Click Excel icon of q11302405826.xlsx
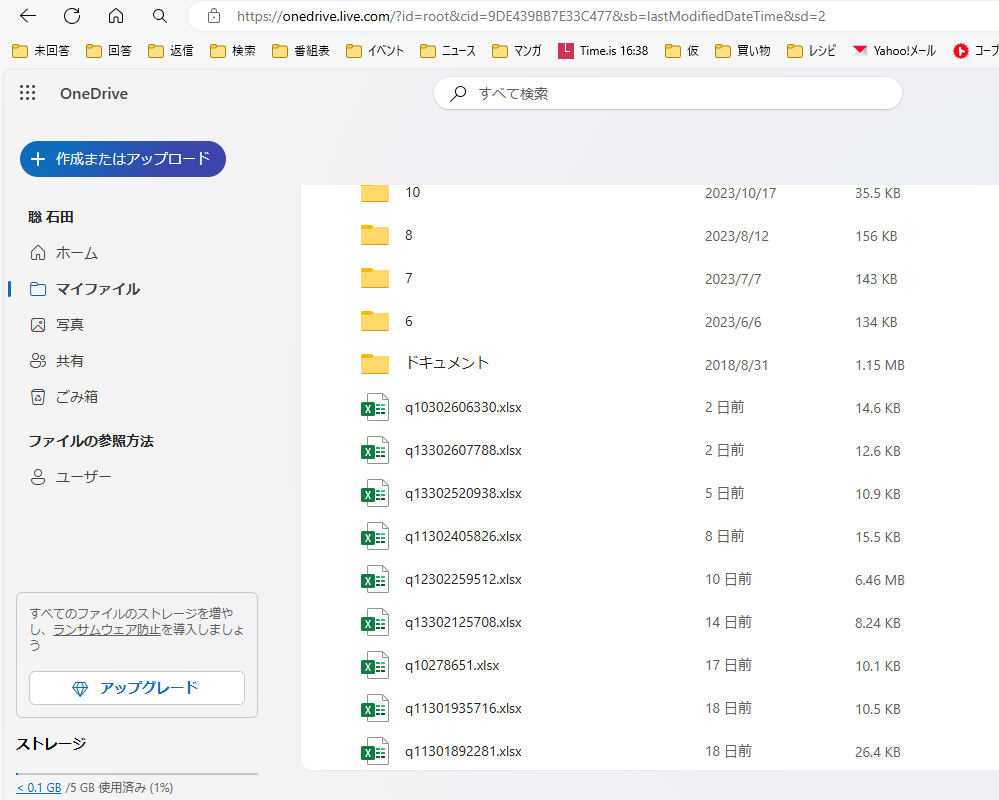This screenshot has width=999, height=800. (375, 536)
